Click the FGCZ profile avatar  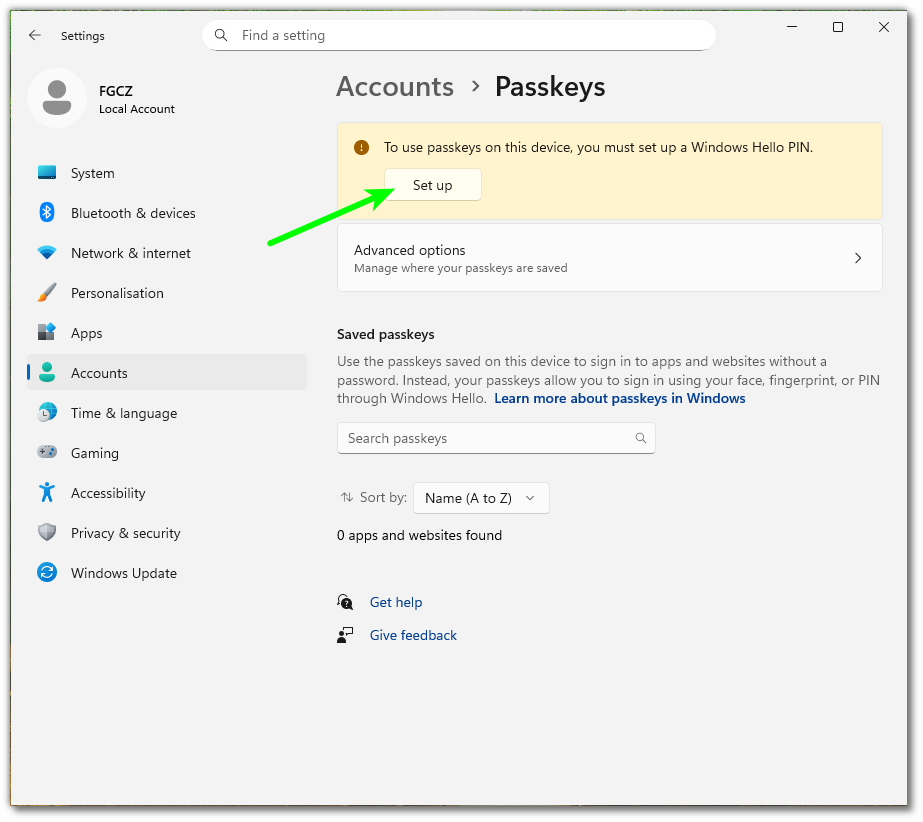tap(57, 98)
